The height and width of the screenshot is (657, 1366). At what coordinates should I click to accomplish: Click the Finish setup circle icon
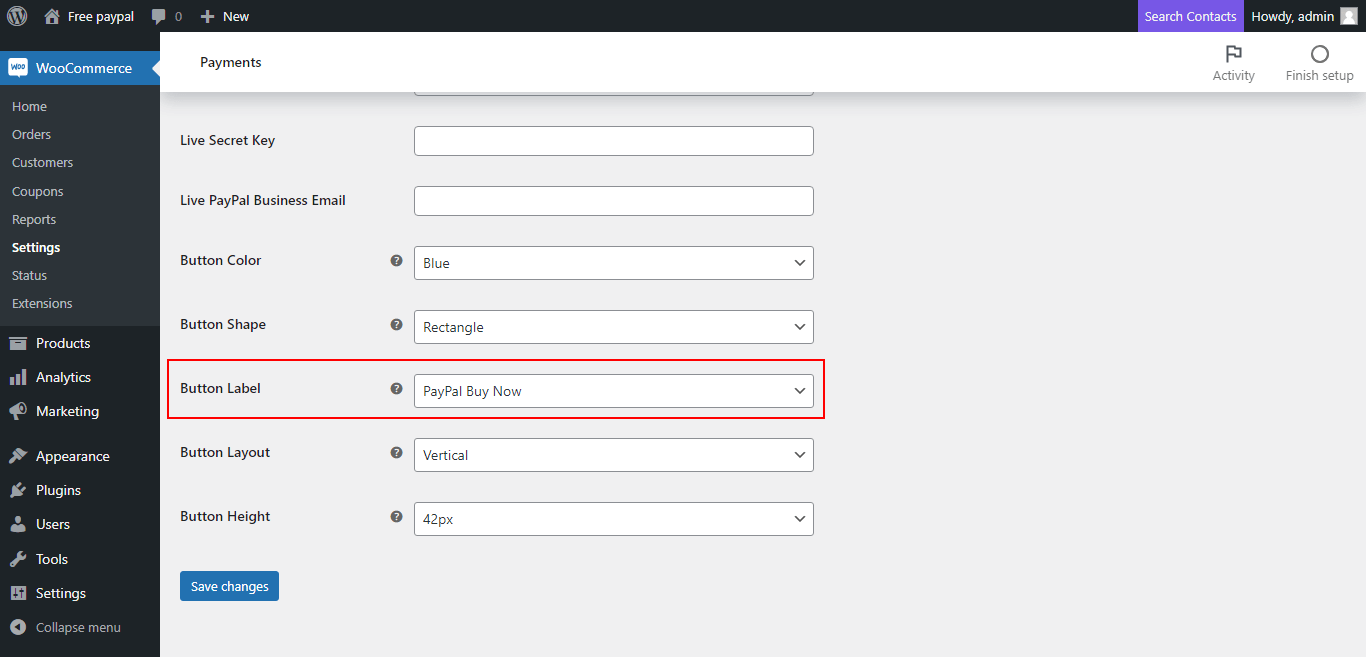(1319, 54)
